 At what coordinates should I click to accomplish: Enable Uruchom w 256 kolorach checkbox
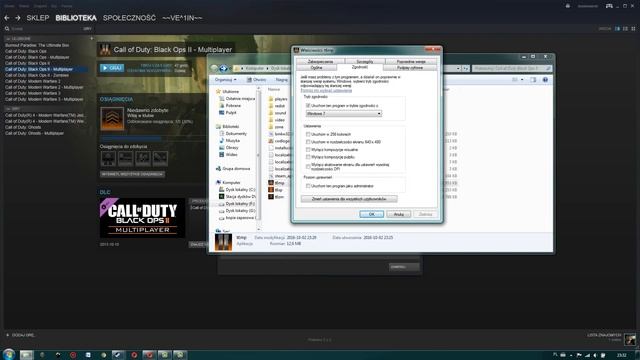pos(308,134)
